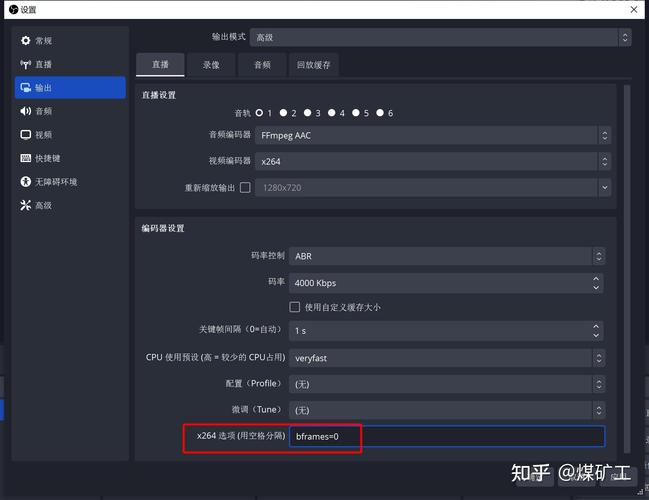Open the 微调 Tune dropdown

pyautogui.click(x=447, y=410)
